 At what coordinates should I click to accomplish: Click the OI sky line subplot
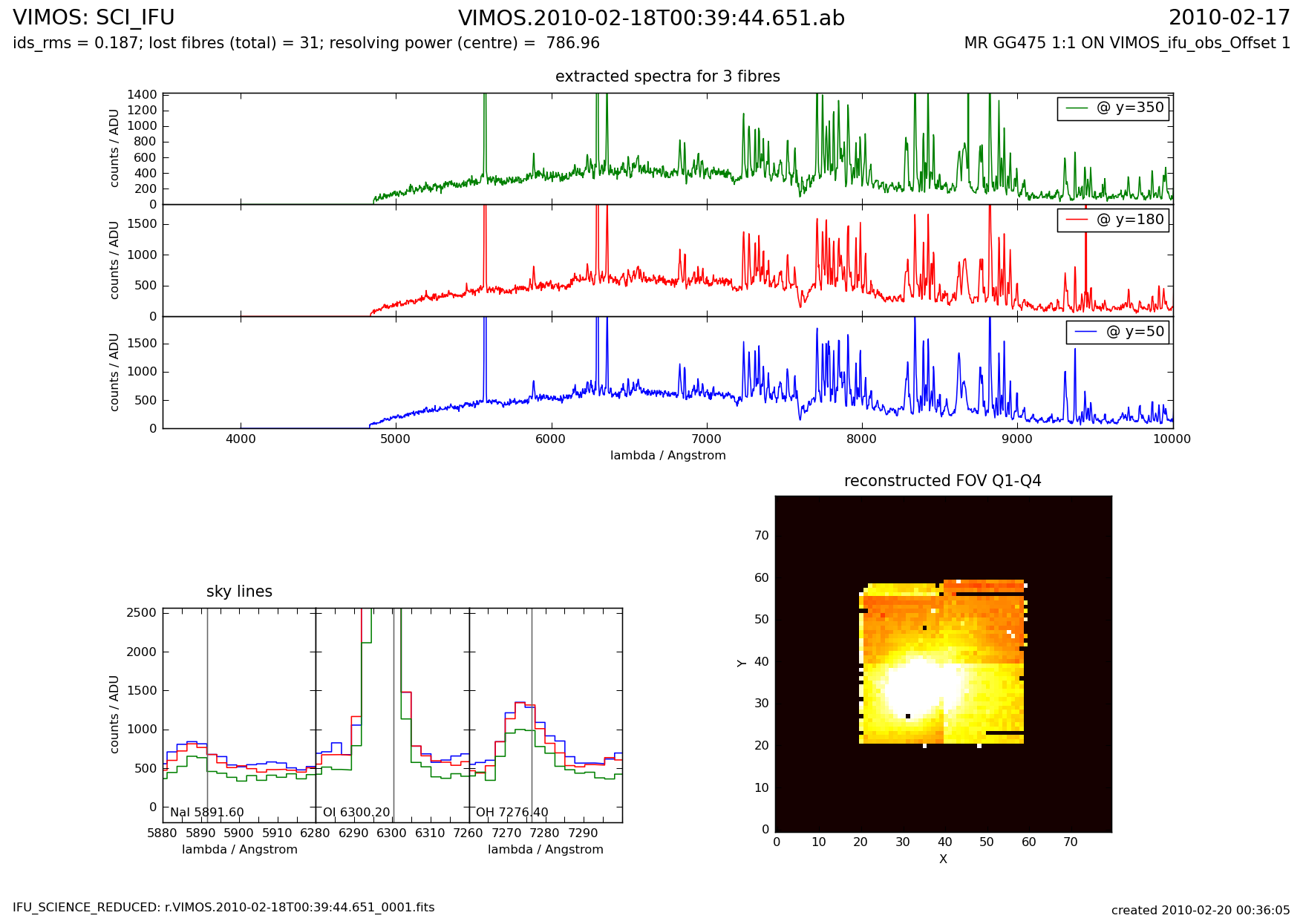pos(393,715)
